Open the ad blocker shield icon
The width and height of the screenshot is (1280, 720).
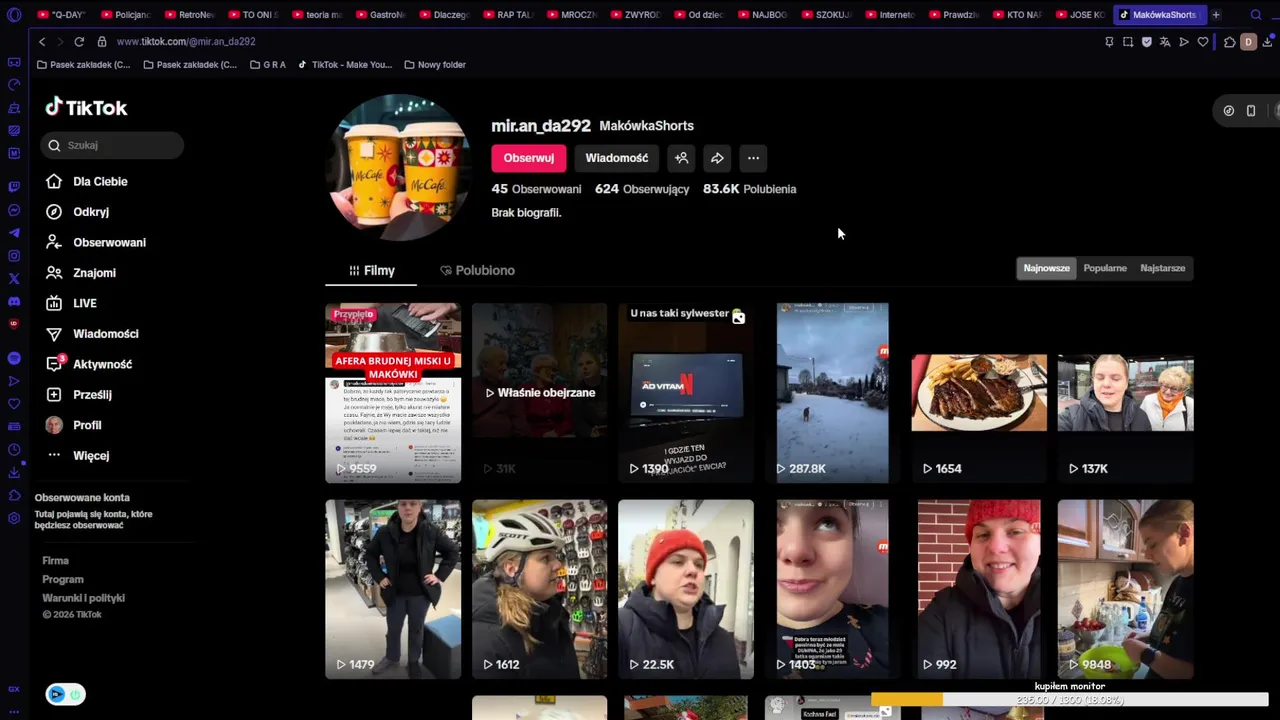[1147, 42]
